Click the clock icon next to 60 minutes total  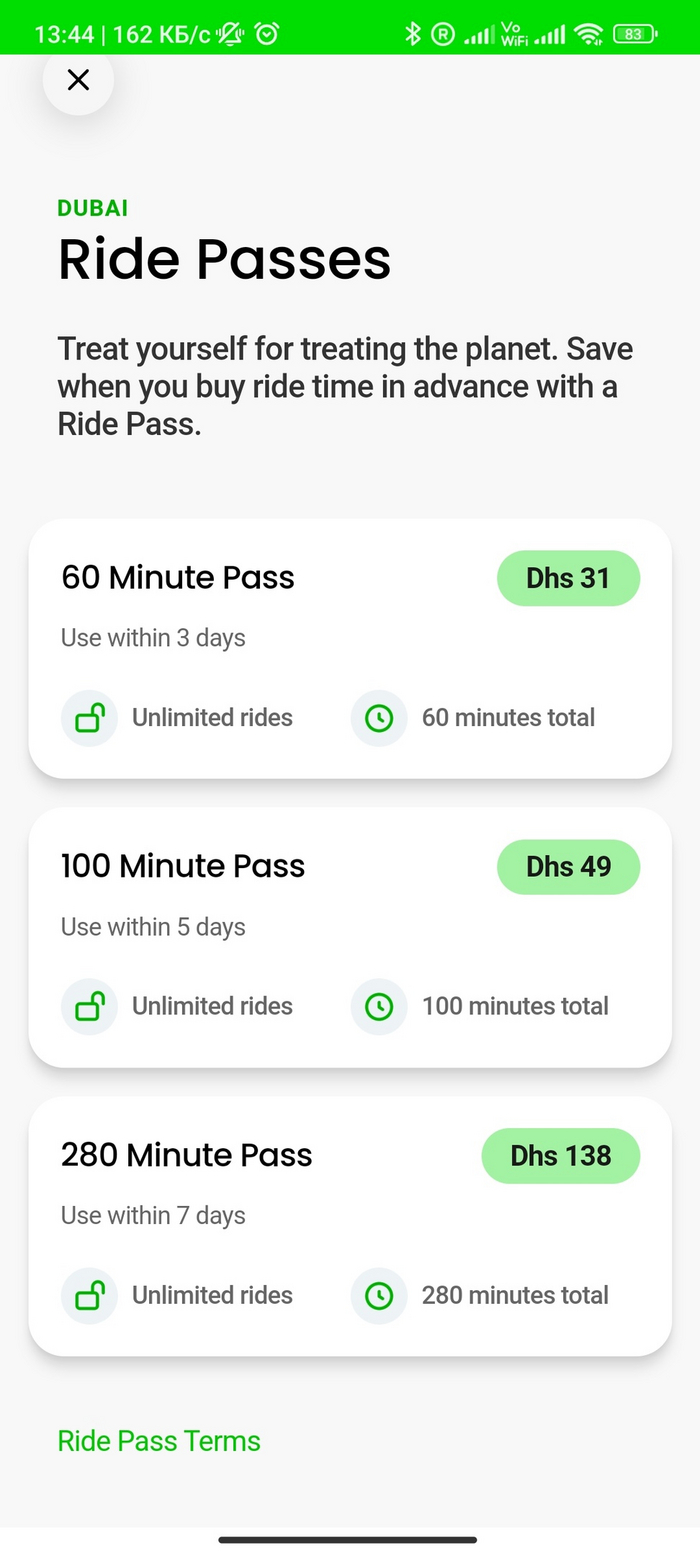click(x=378, y=718)
